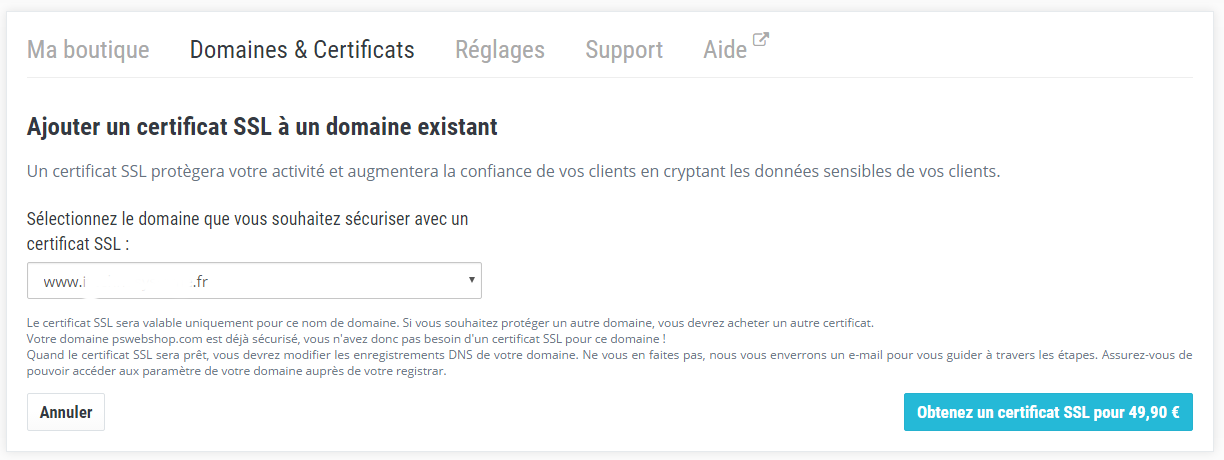Screen dimensions: 1224x460
Task: Open the Aide help tab
Action: point(725,49)
